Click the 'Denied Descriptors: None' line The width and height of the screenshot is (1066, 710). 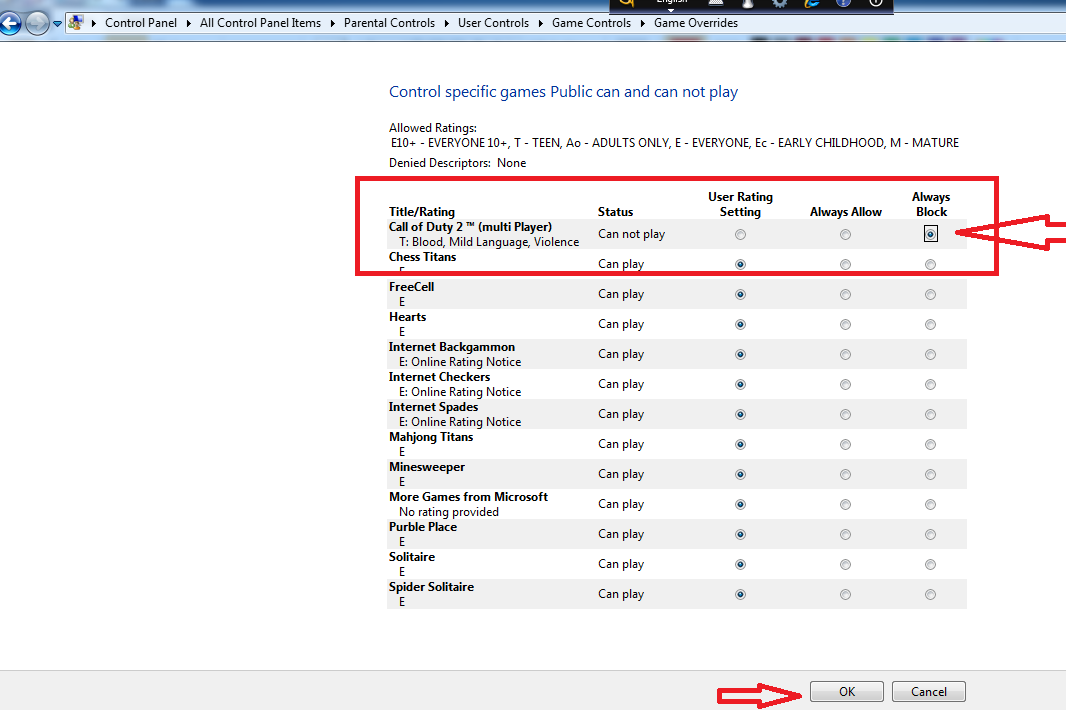point(458,163)
